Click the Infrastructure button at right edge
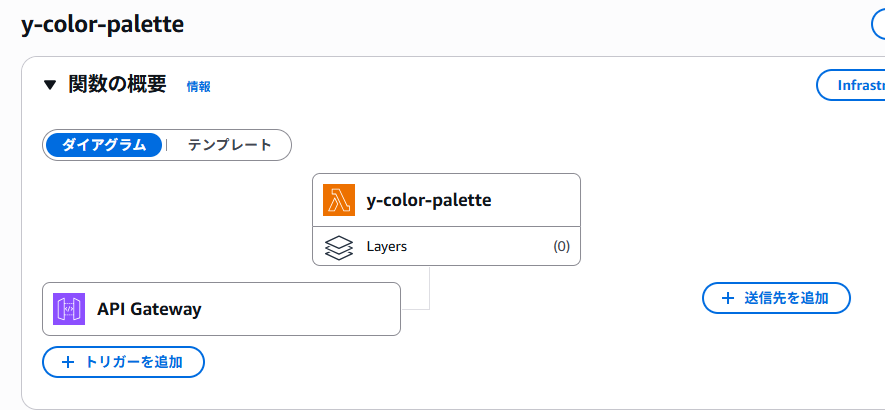Viewport: 885px width, 410px height. pyautogui.click(x=851, y=85)
